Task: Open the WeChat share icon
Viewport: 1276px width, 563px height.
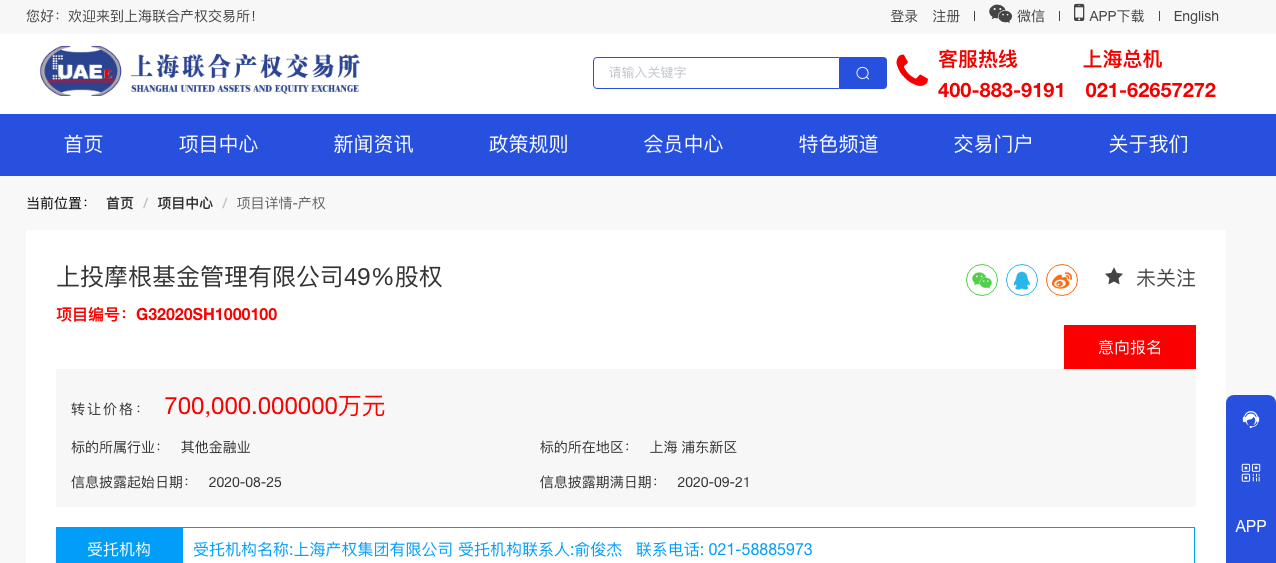Action: pos(982,280)
